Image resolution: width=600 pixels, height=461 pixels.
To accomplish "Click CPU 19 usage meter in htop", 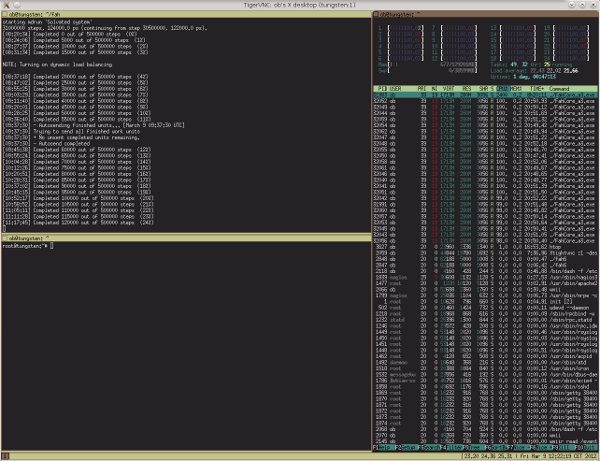I will (x=566, y=28).
